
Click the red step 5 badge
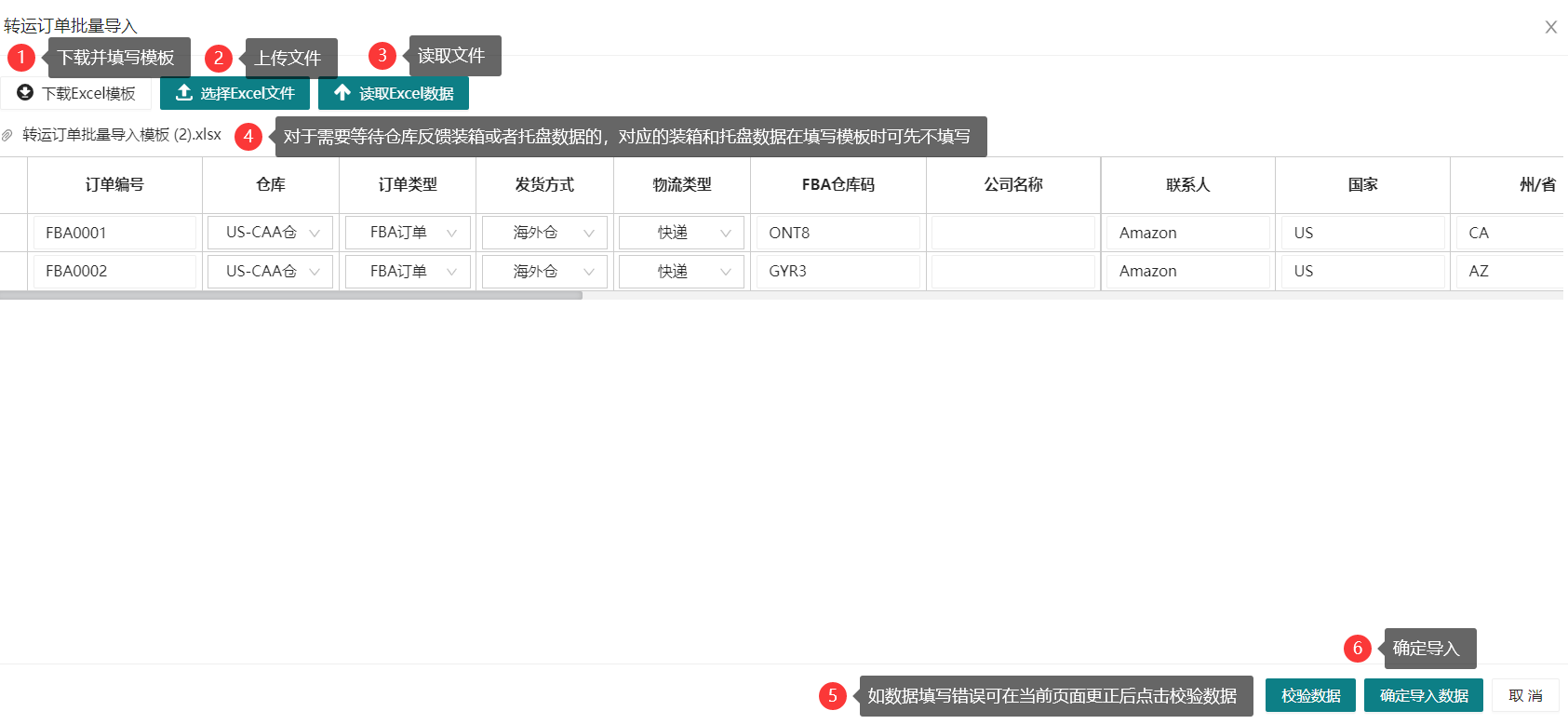point(833,696)
